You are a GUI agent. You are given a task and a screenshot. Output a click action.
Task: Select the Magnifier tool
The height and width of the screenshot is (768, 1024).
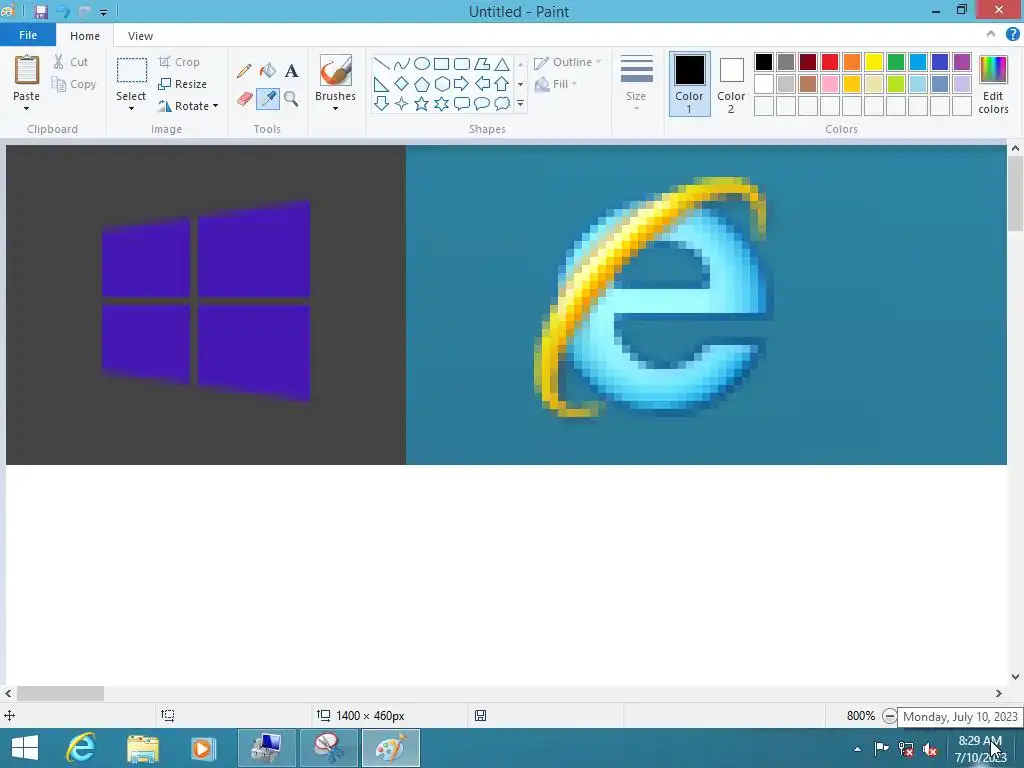(291, 99)
